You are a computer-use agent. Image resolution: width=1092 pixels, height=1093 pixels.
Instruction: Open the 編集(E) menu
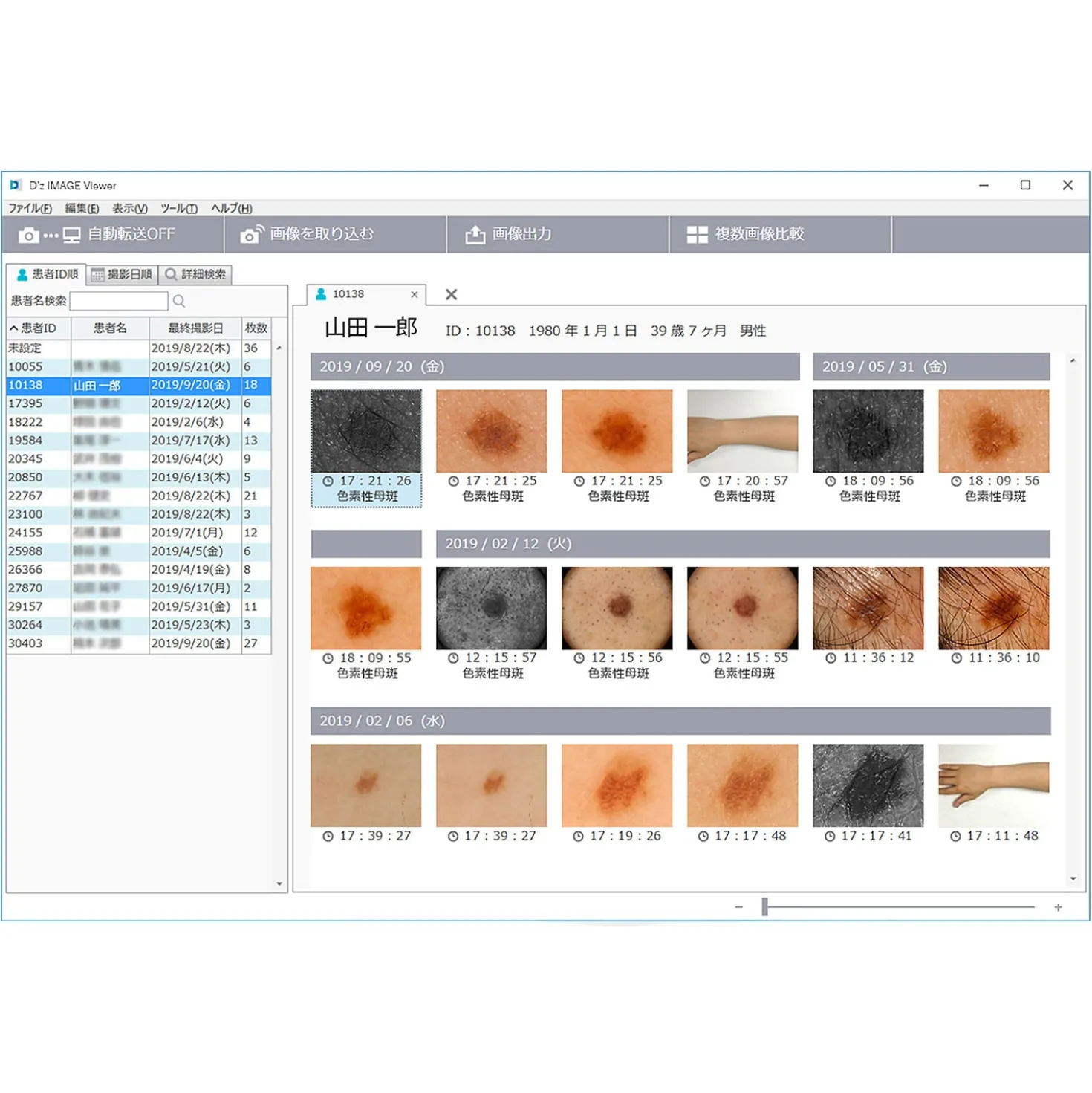coord(82,208)
